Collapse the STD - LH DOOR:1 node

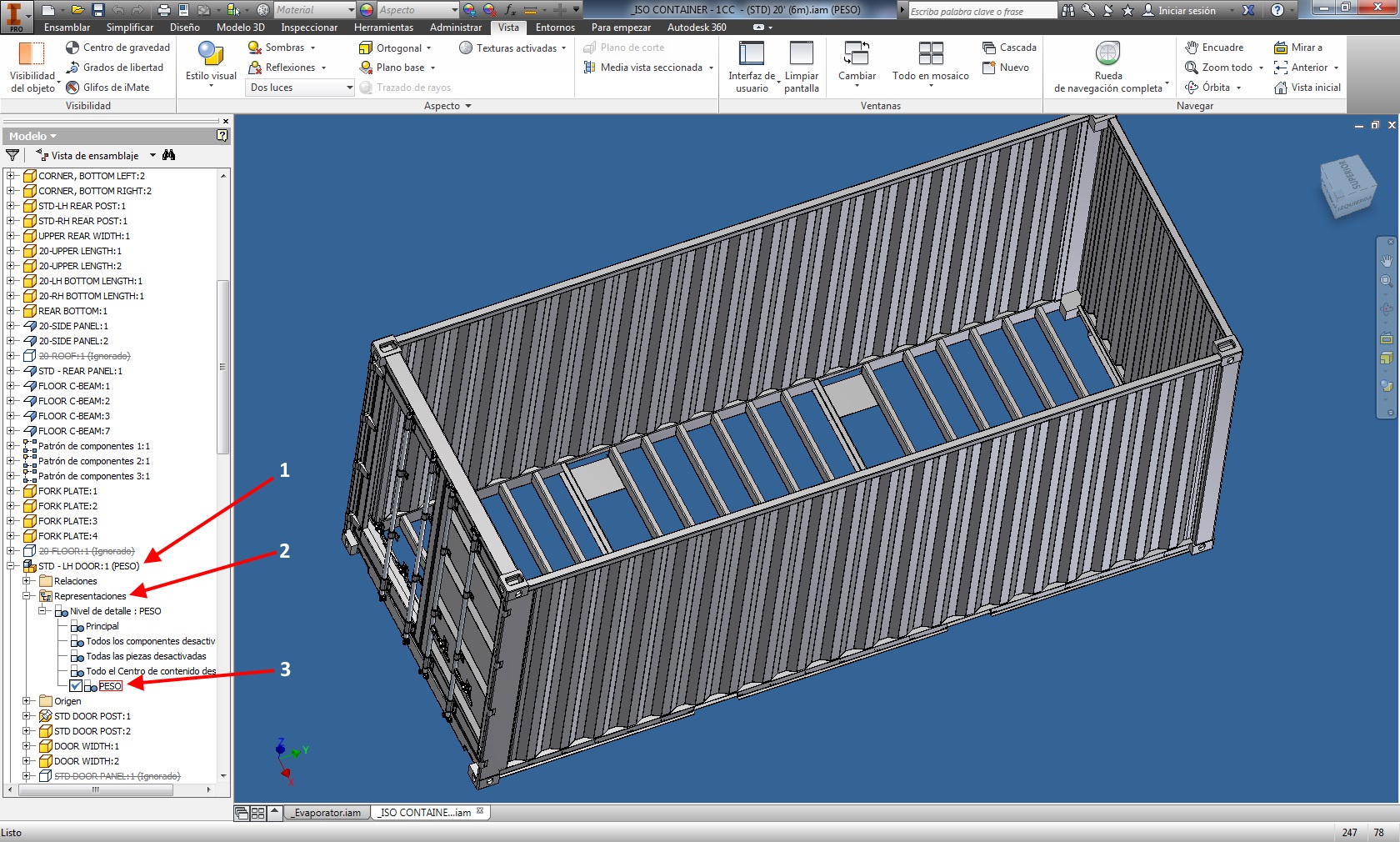[x=11, y=566]
